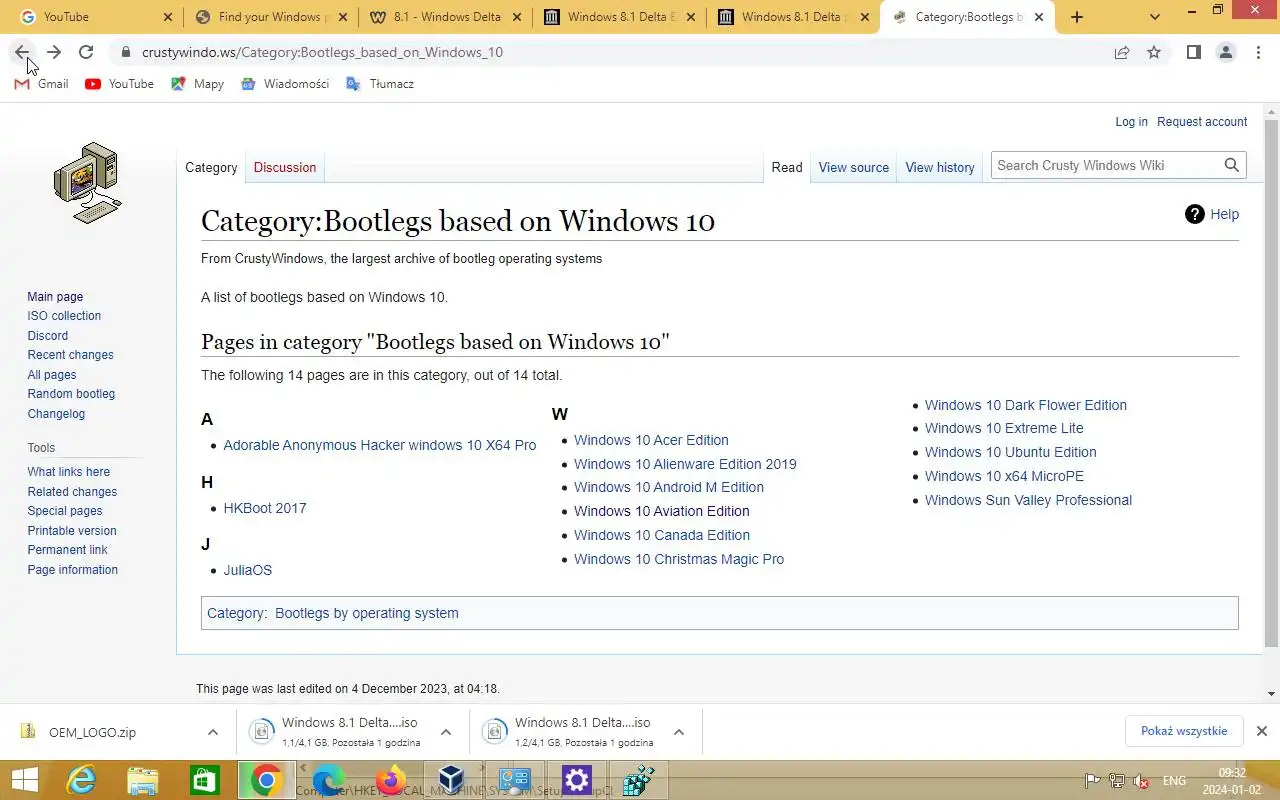
Task: Click the Request account link
Action: [1202, 122]
